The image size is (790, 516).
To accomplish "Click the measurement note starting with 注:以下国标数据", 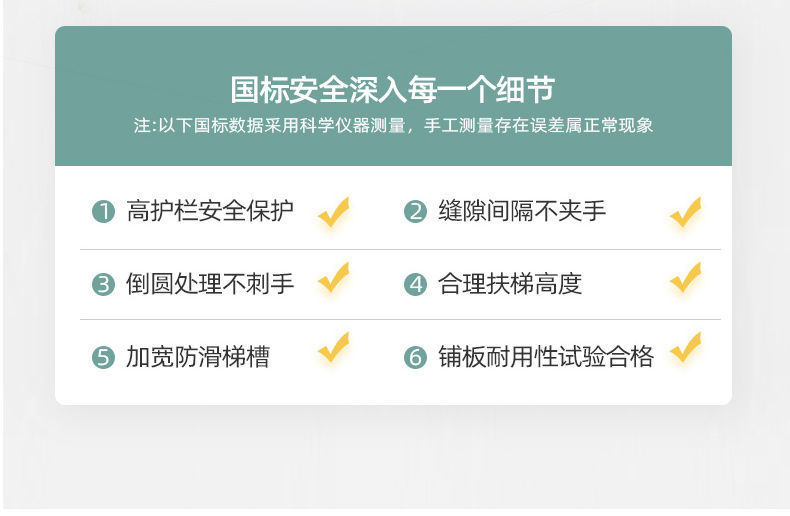I will [393, 126].
